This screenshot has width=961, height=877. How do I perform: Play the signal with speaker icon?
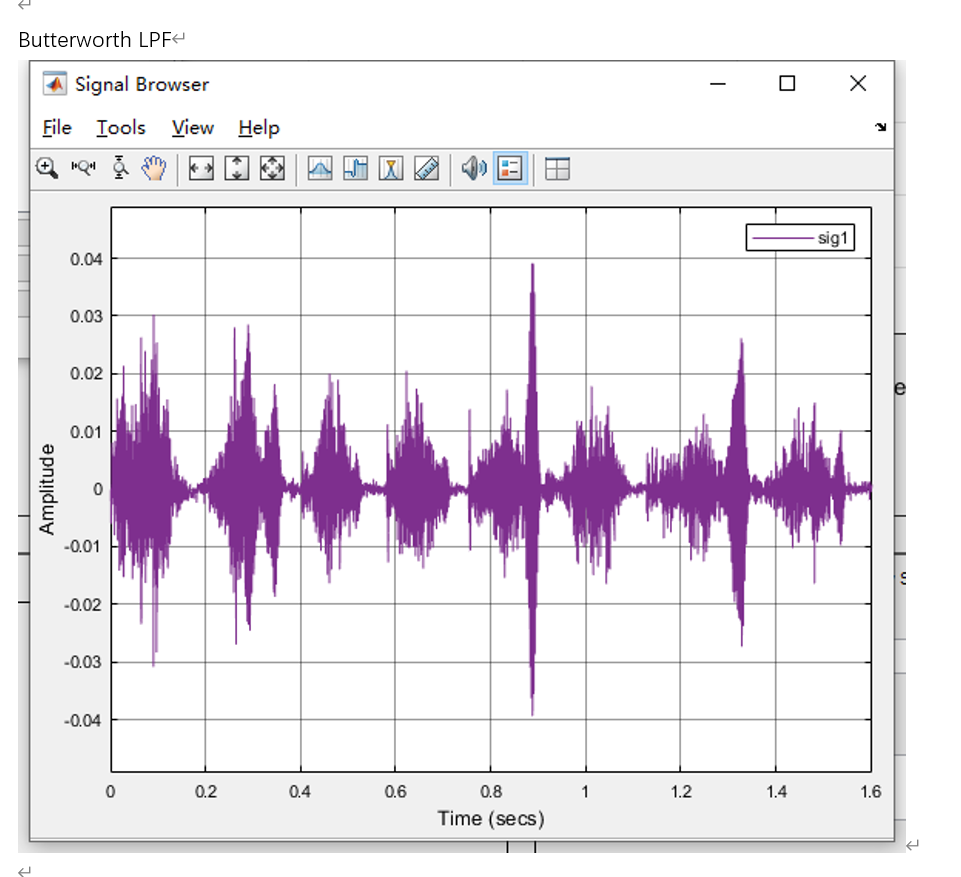(474, 168)
